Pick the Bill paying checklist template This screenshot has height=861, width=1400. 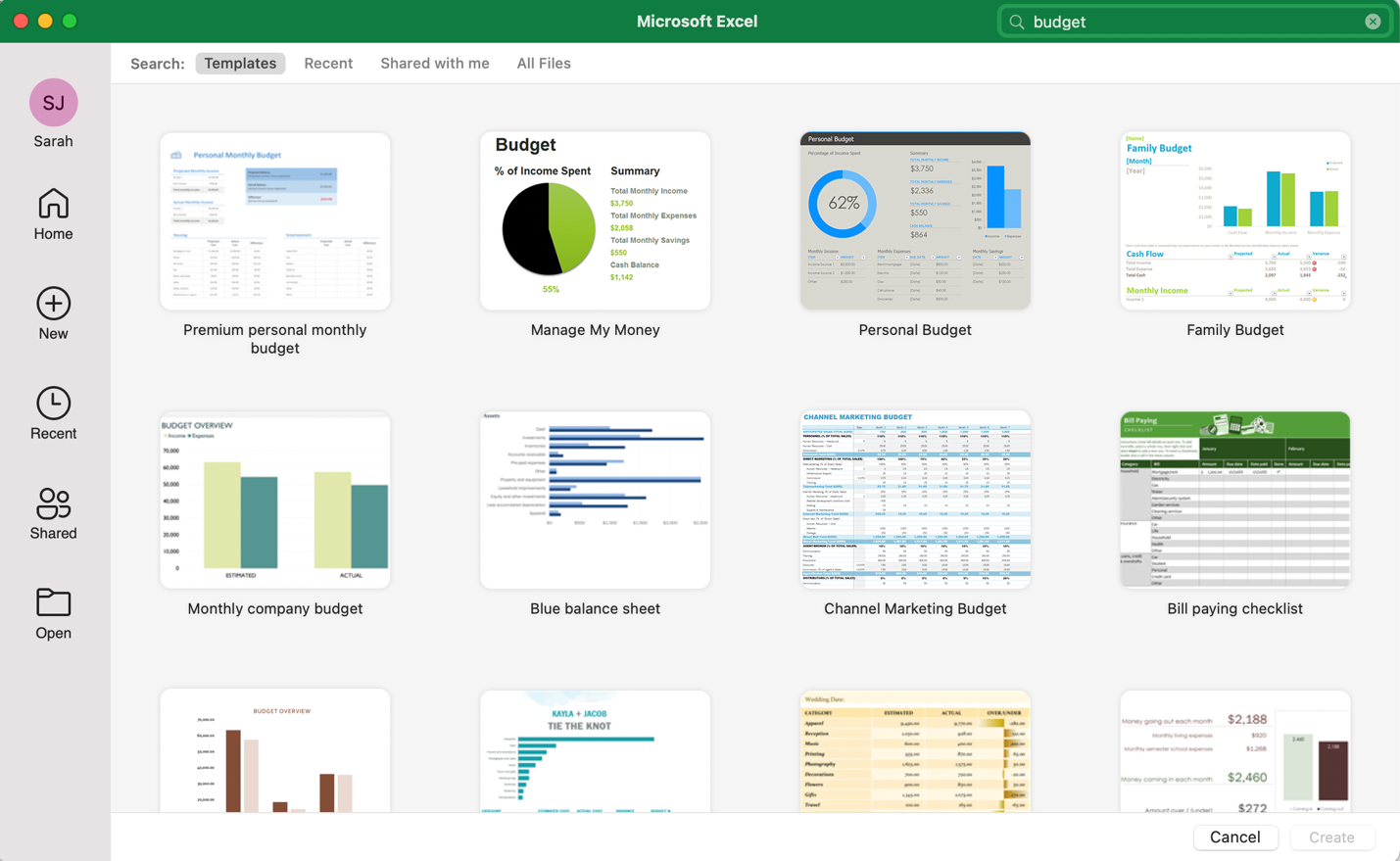tap(1234, 501)
